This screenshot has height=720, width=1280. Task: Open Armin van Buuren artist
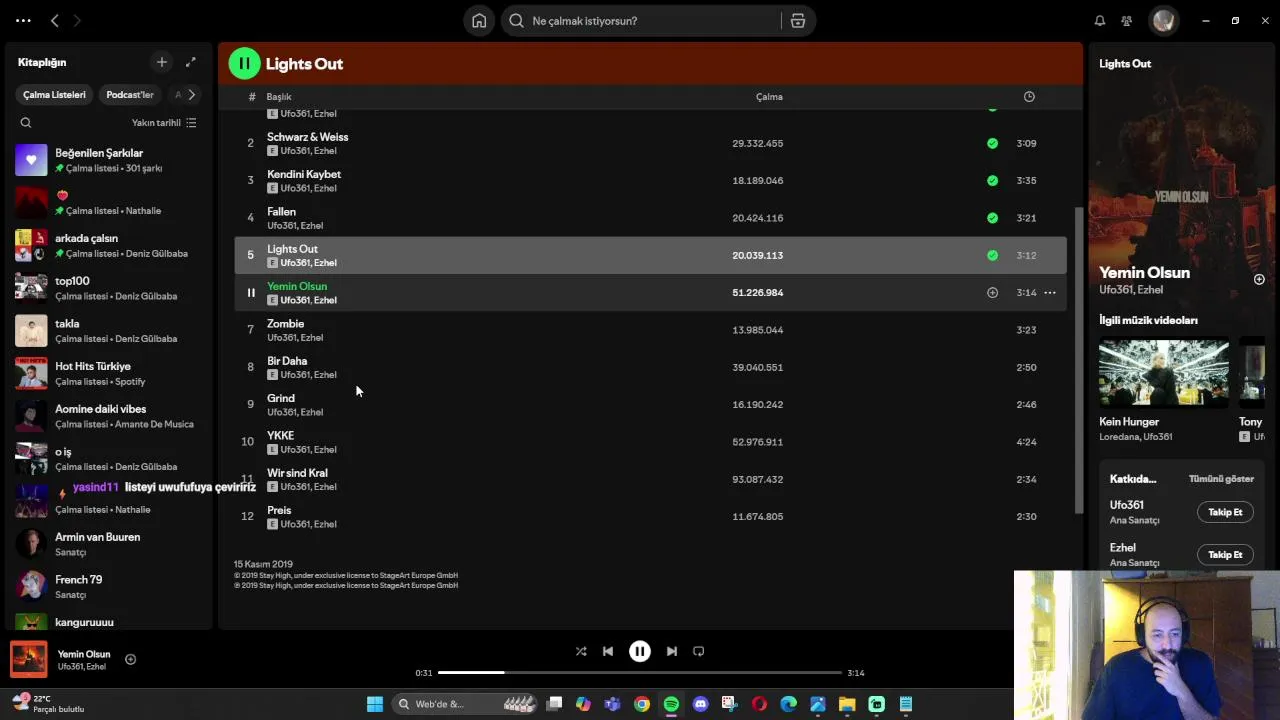108,544
